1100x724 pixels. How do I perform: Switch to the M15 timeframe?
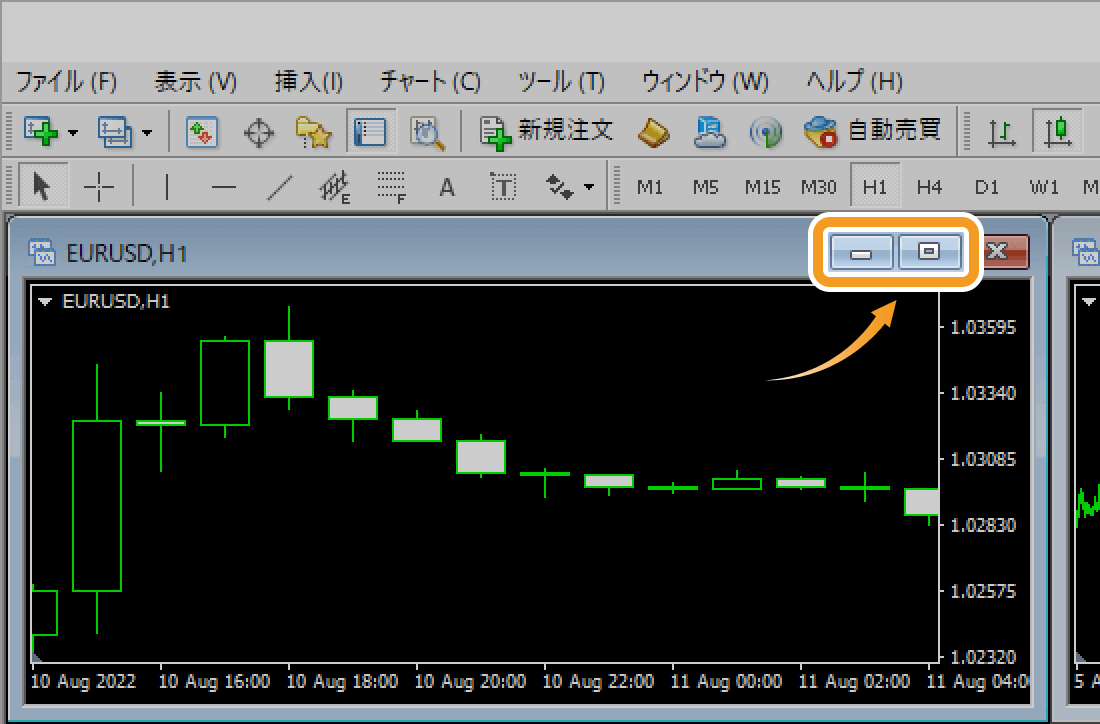(766, 186)
